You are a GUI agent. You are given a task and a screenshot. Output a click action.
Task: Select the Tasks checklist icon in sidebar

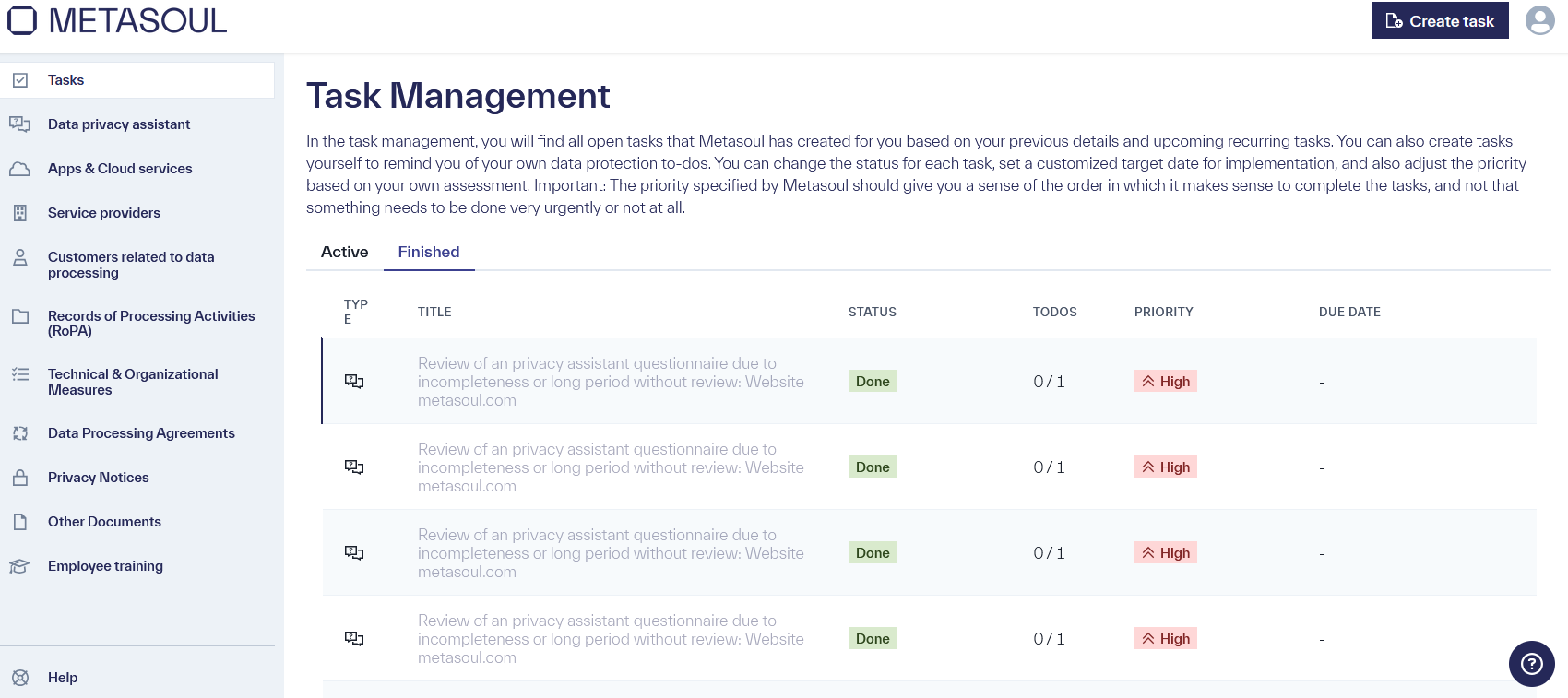pyautogui.click(x=20, y=79)
